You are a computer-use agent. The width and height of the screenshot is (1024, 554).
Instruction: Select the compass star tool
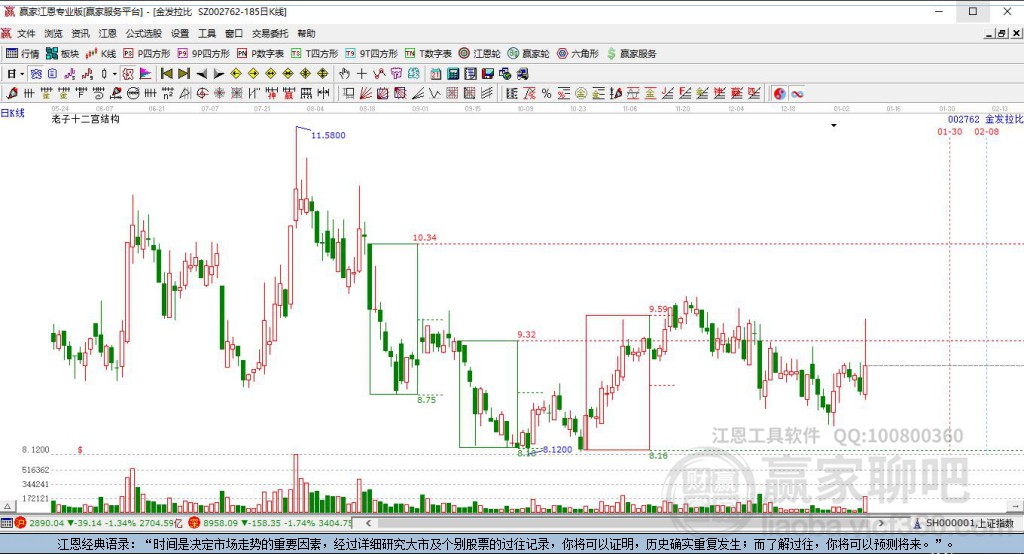[x=219, y=93]
